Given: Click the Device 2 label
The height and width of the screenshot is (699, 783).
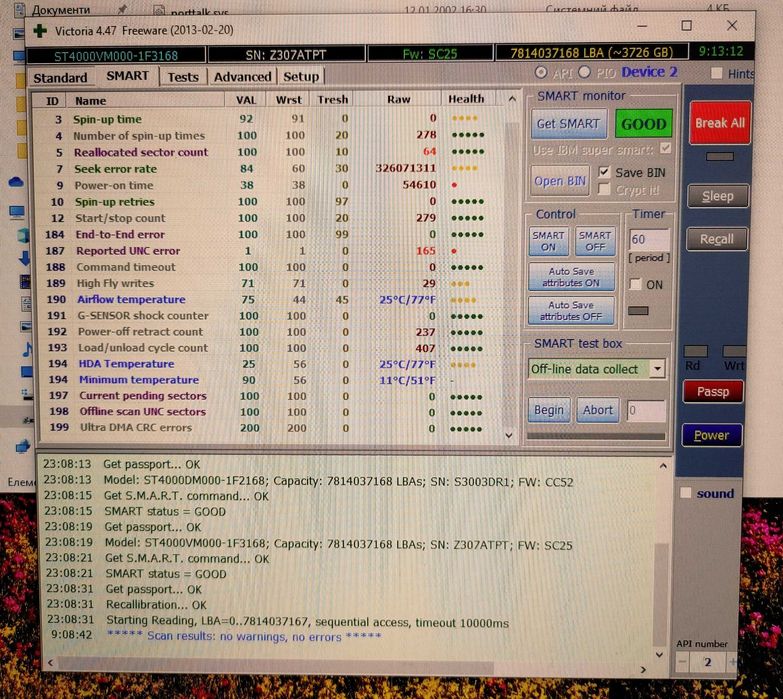Looking at the screenshot, I should pyautogui.click(x=649, y=72).
